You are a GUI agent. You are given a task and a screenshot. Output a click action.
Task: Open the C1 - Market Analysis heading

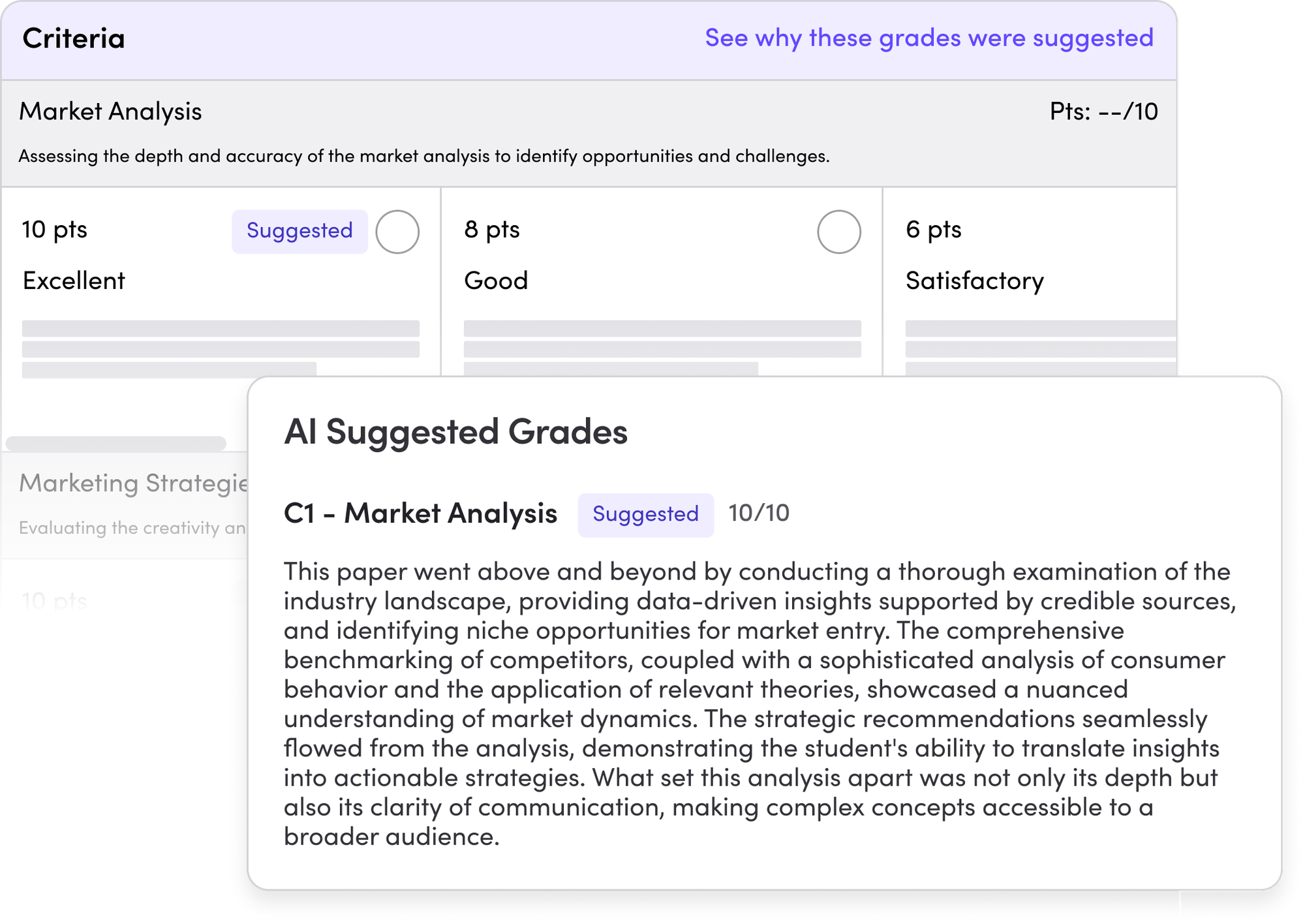tap(420, 514)
